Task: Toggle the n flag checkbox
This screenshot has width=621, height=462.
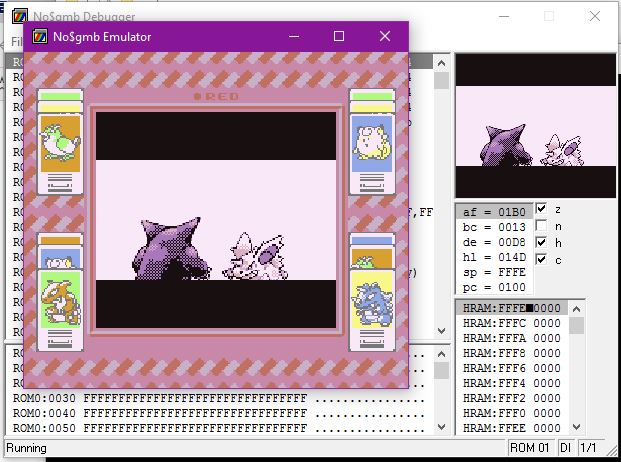Action: 541,226
